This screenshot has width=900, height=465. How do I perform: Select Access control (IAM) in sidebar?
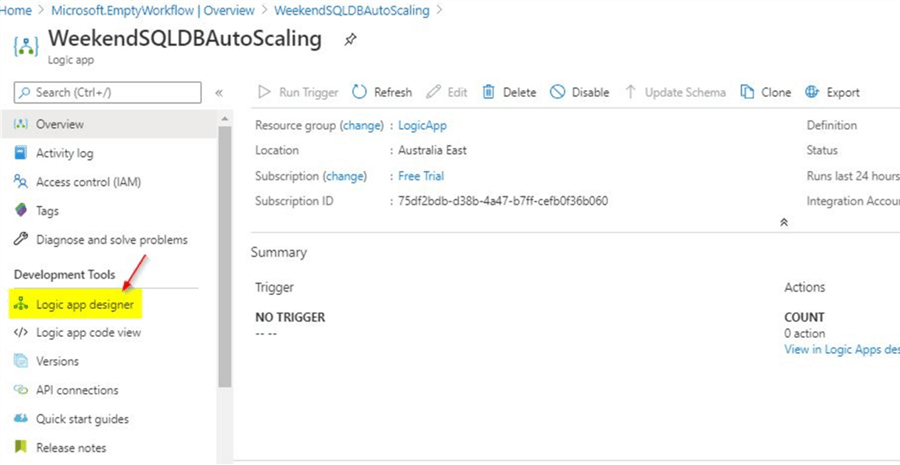click(x=89, y=182)
